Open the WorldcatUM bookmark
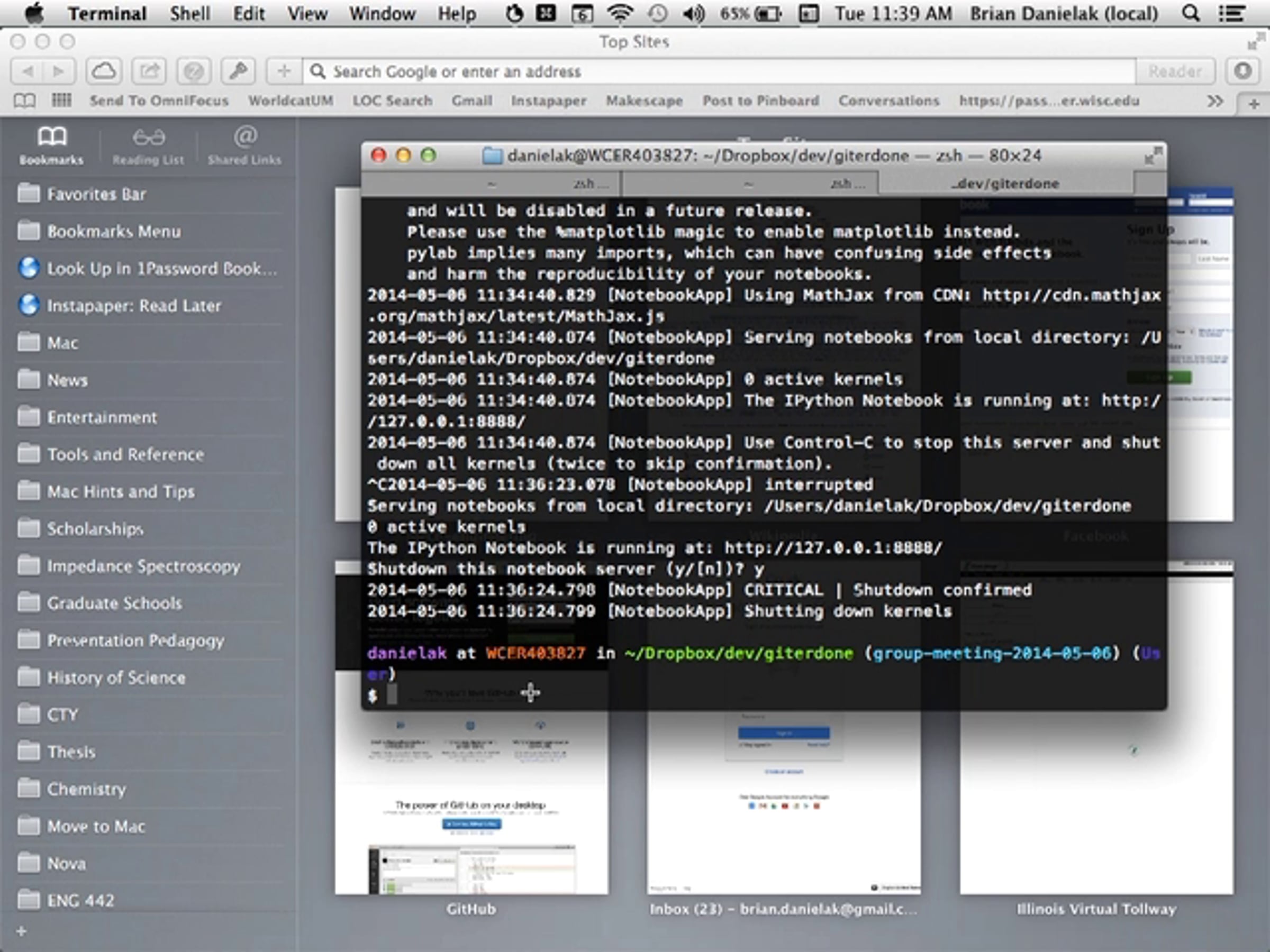The image size is (1270, 952). click(291, 101)
